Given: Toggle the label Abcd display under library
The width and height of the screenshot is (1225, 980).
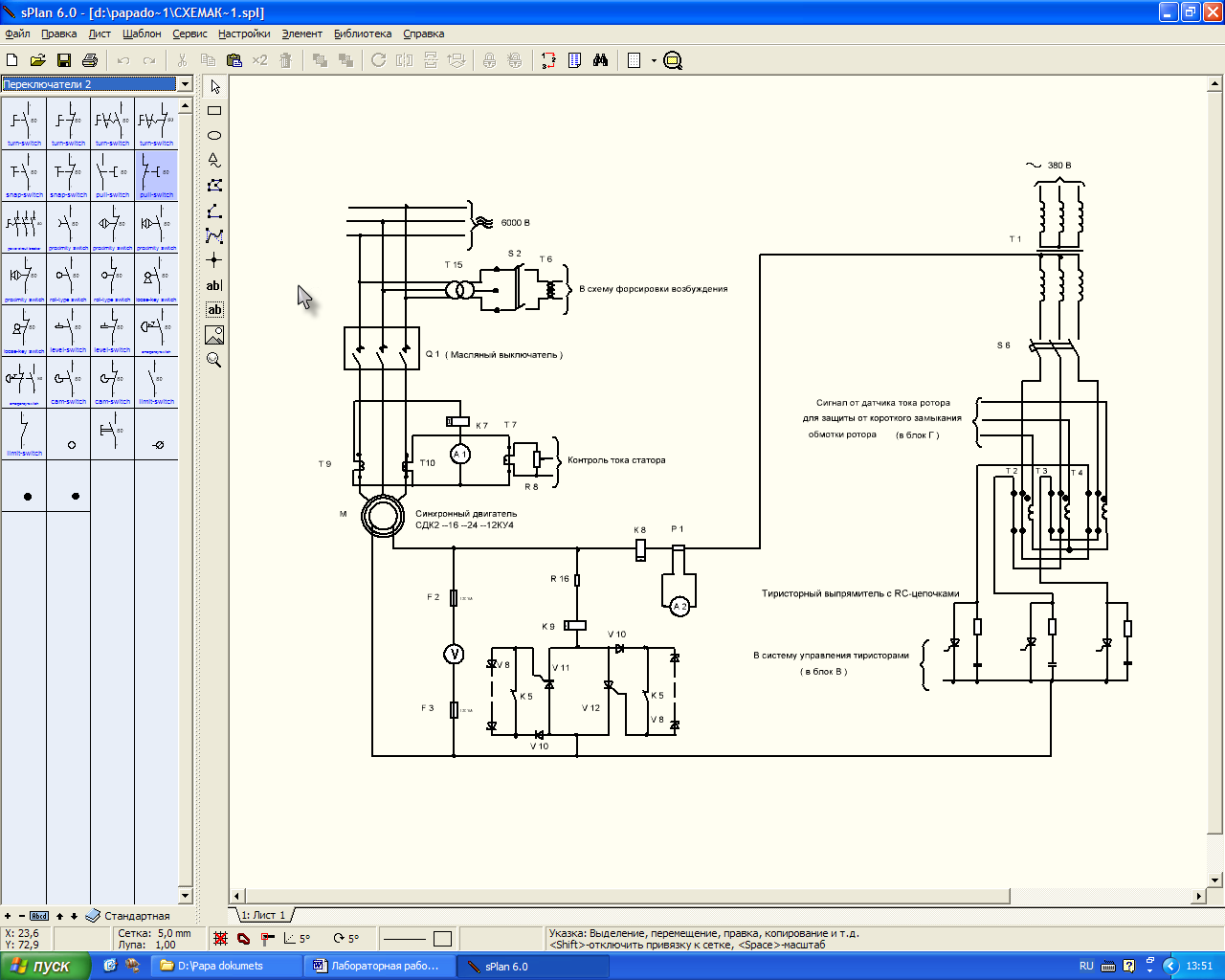Looking at the screenshot, I should (39, 916).
